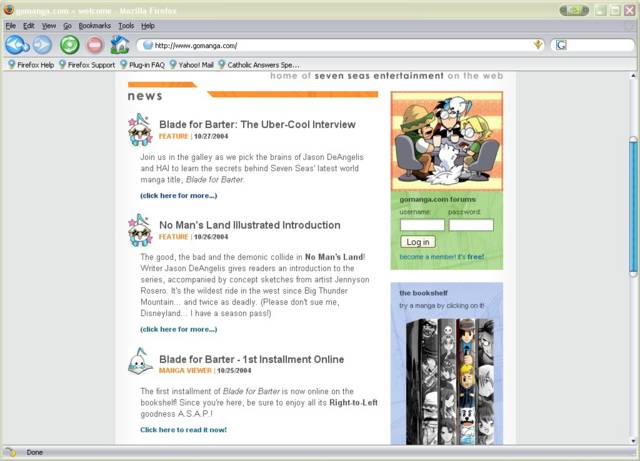Viewport: 640px width, 461px height.
Task: Click the FEATURE tag dated 10/27/2004
Action: coord(173,136)
